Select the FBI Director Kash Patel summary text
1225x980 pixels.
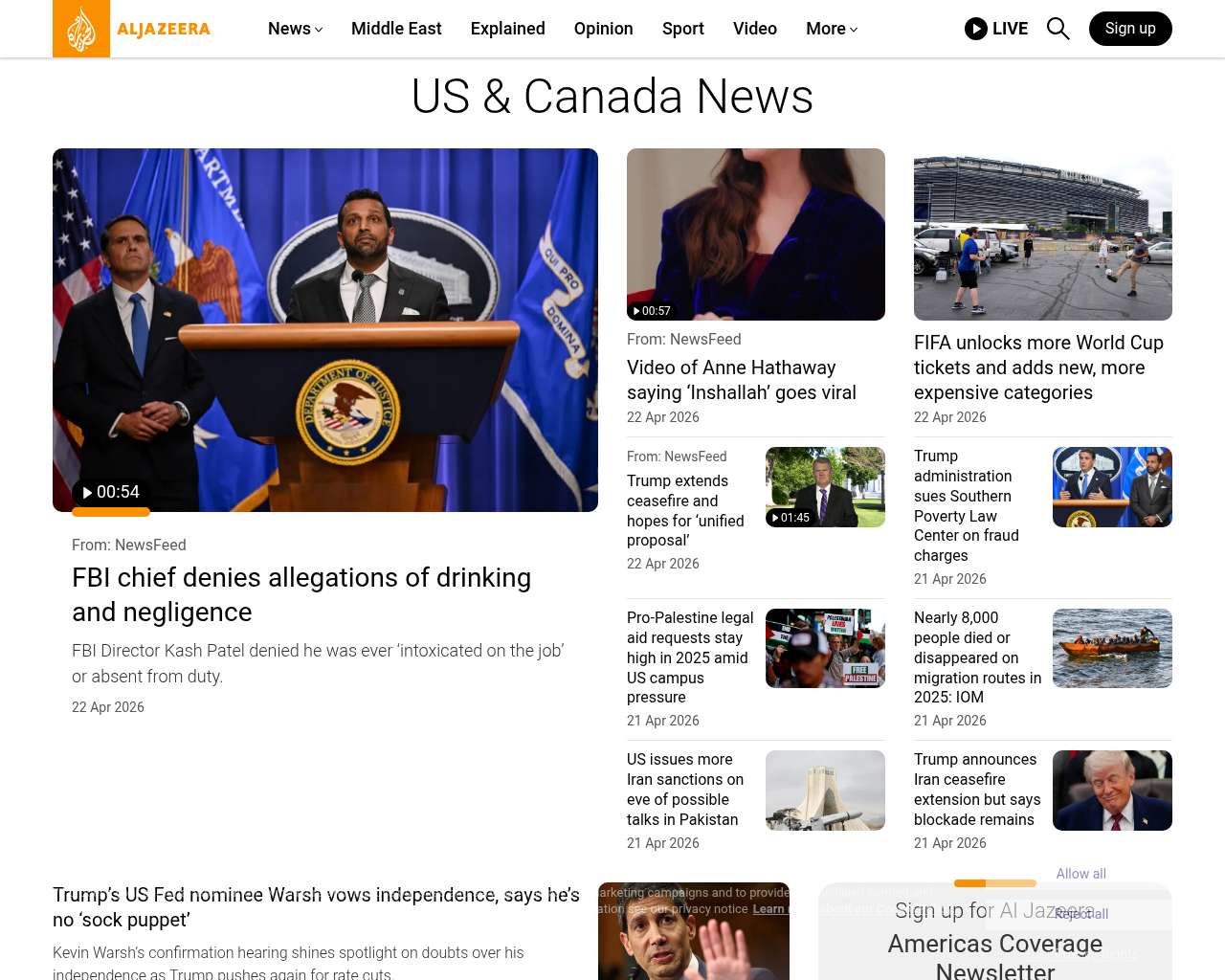318,663
